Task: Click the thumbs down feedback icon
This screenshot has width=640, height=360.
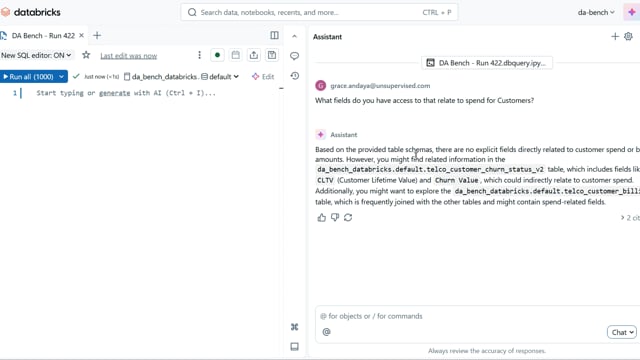Action: point(335,218)
